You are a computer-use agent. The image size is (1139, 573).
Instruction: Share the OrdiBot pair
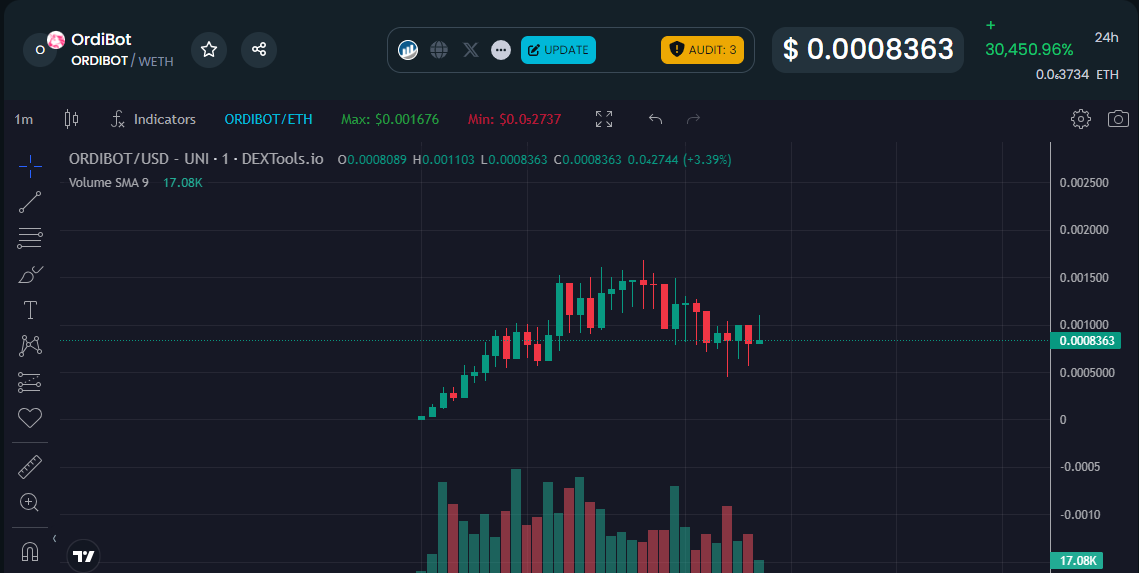[259, 49]
